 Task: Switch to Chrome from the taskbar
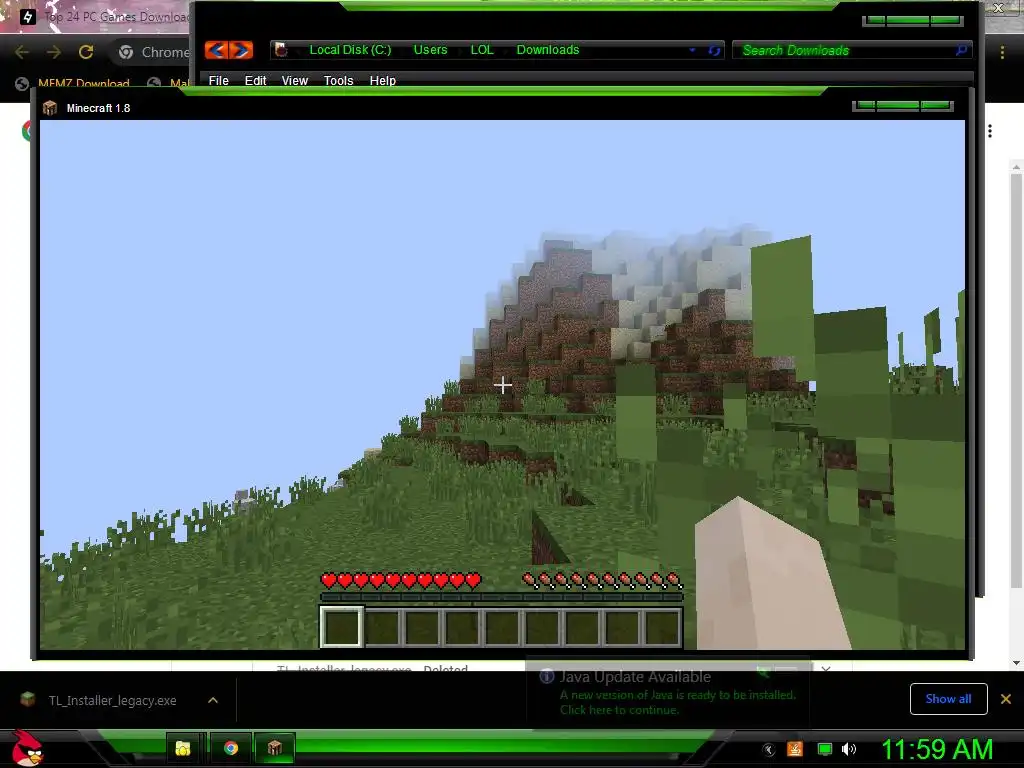(x=231, y=748)
